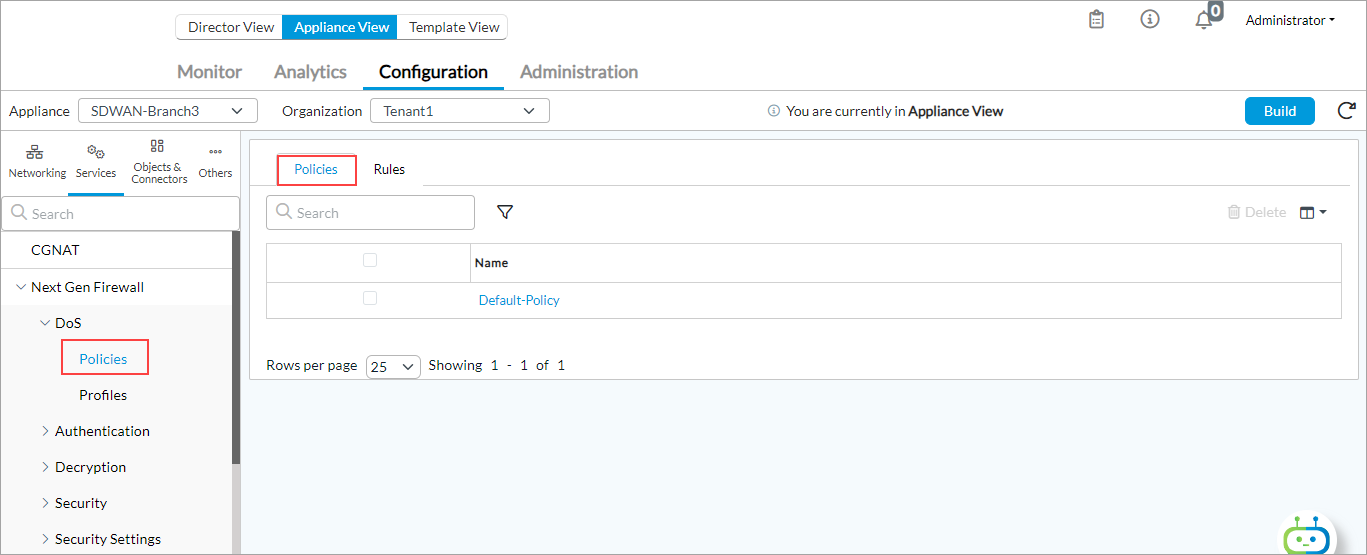Click the Build button
The height and width of the screenshot is (555, 1367).
1279,111
